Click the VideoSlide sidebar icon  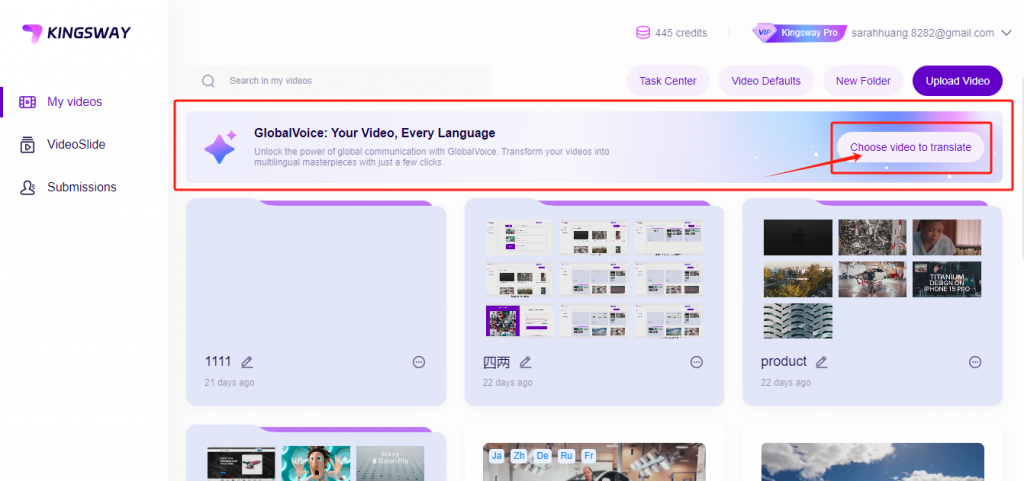click(27, 144)
